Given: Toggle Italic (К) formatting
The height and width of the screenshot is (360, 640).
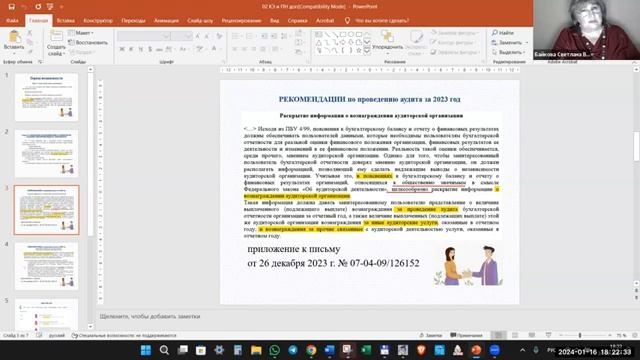Looking at the screenshot, I should tap(131, 49).
